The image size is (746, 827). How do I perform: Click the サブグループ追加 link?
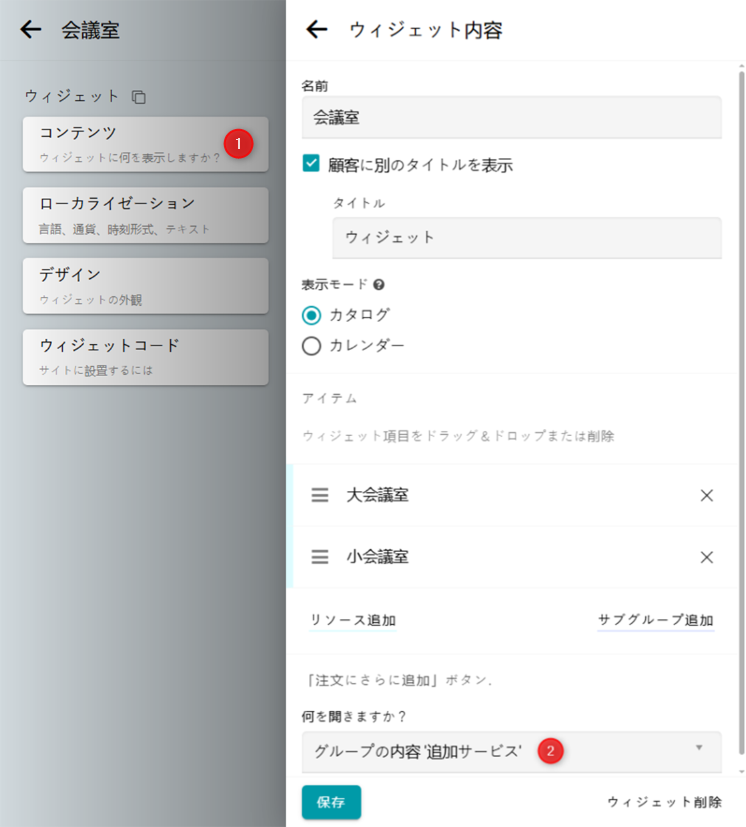coord(656,620)
